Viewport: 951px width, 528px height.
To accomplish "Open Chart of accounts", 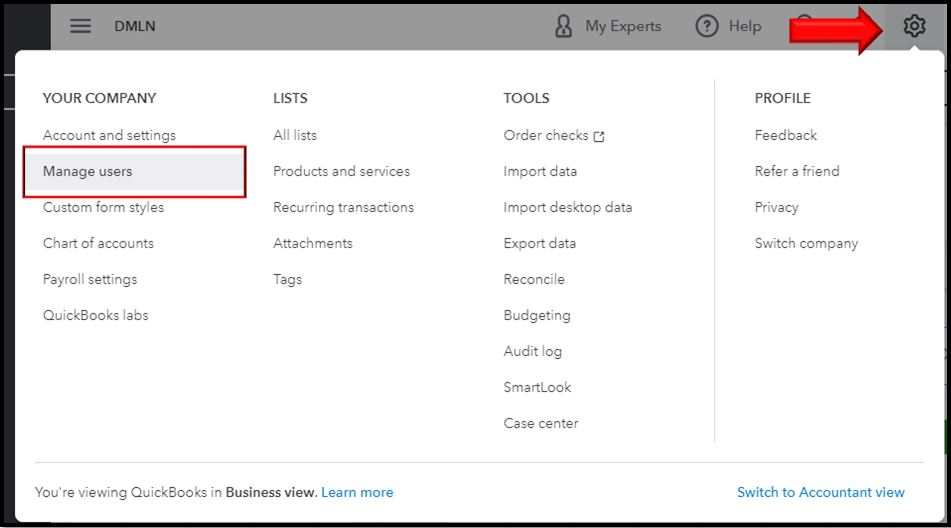I will click(98, 243).
